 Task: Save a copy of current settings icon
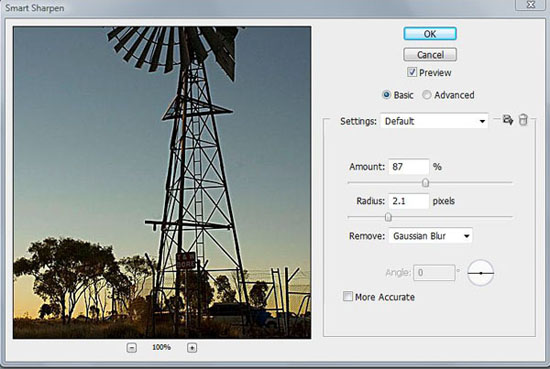[508, 120]
